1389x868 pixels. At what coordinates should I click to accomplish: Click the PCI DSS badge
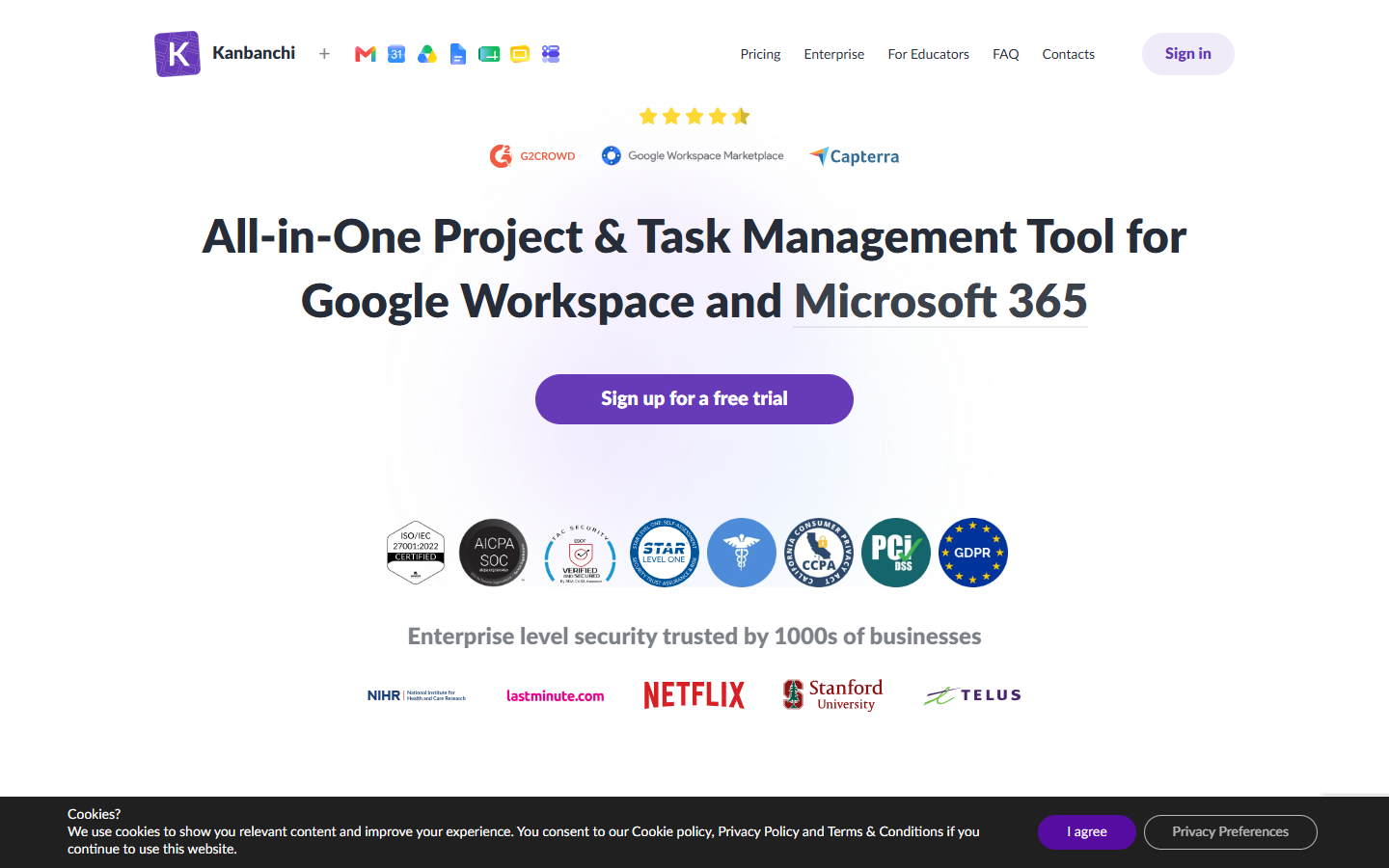point(896,553)
